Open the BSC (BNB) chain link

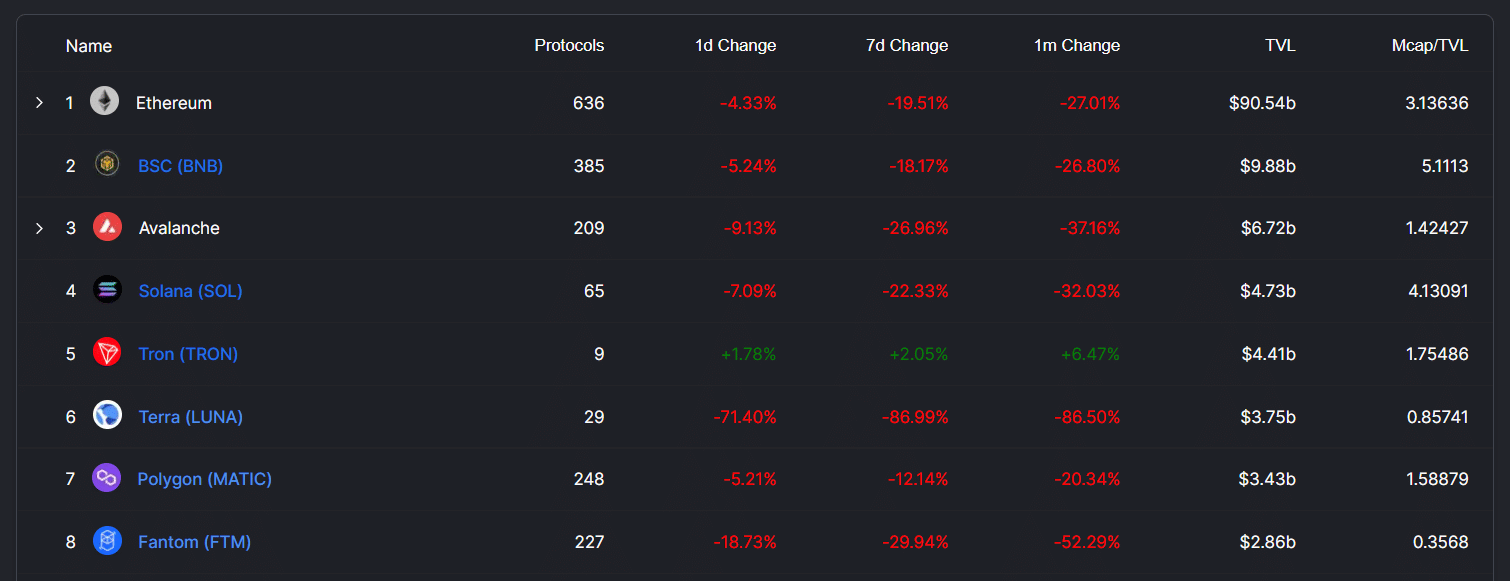[x=180, y=166]
